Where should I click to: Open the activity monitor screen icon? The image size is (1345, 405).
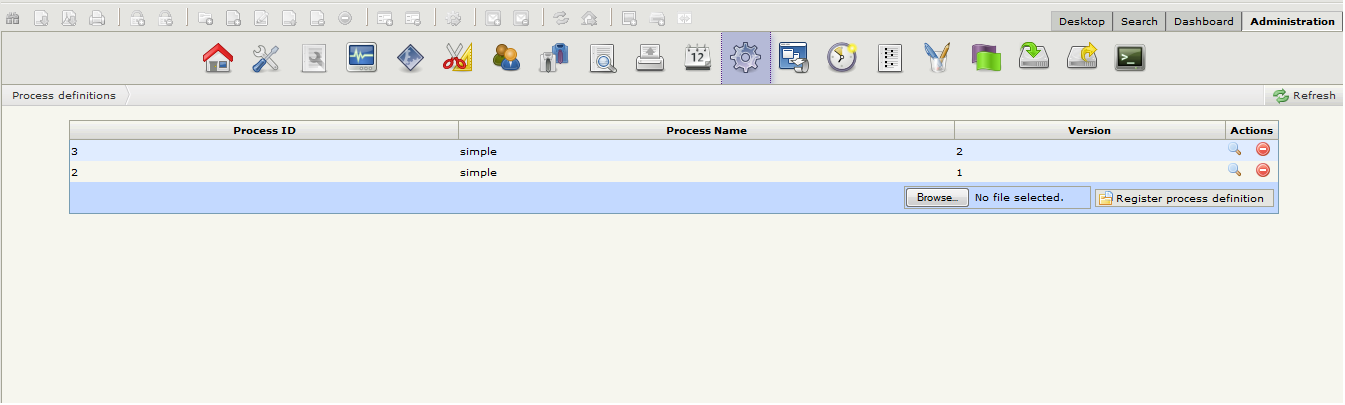point(361,58)
